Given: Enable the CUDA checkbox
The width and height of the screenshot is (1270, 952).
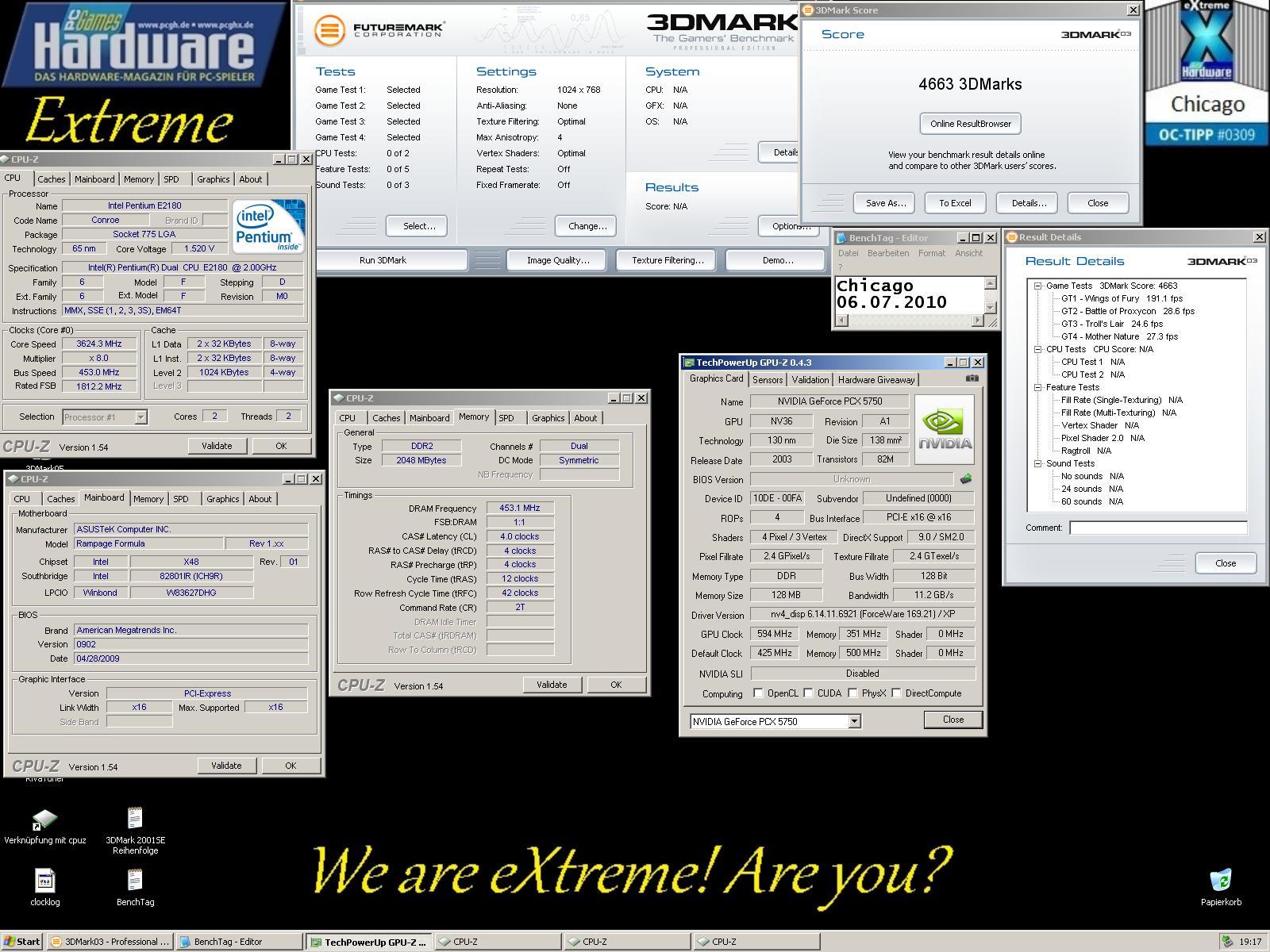Looking at the screenshot, I should pos(808,693).
